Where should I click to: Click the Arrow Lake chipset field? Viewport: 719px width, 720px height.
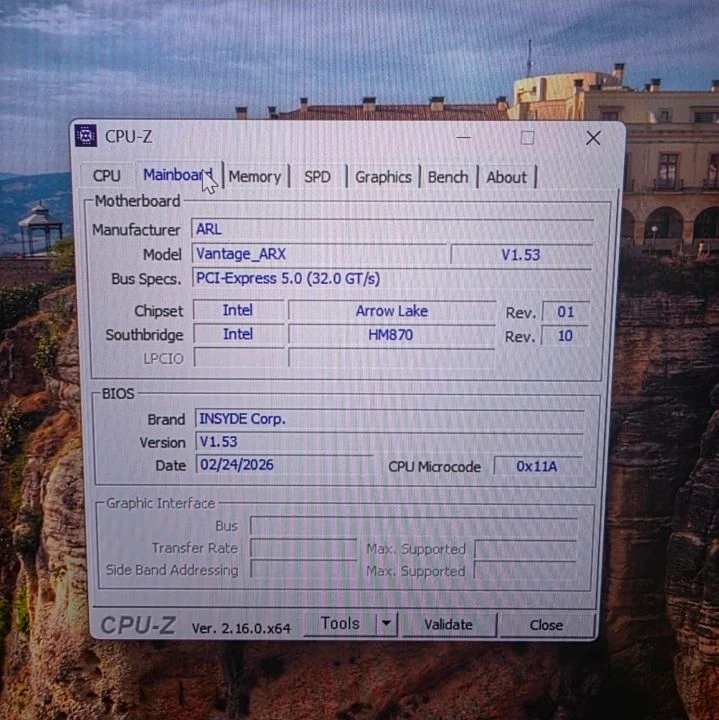tap(392, 311)
